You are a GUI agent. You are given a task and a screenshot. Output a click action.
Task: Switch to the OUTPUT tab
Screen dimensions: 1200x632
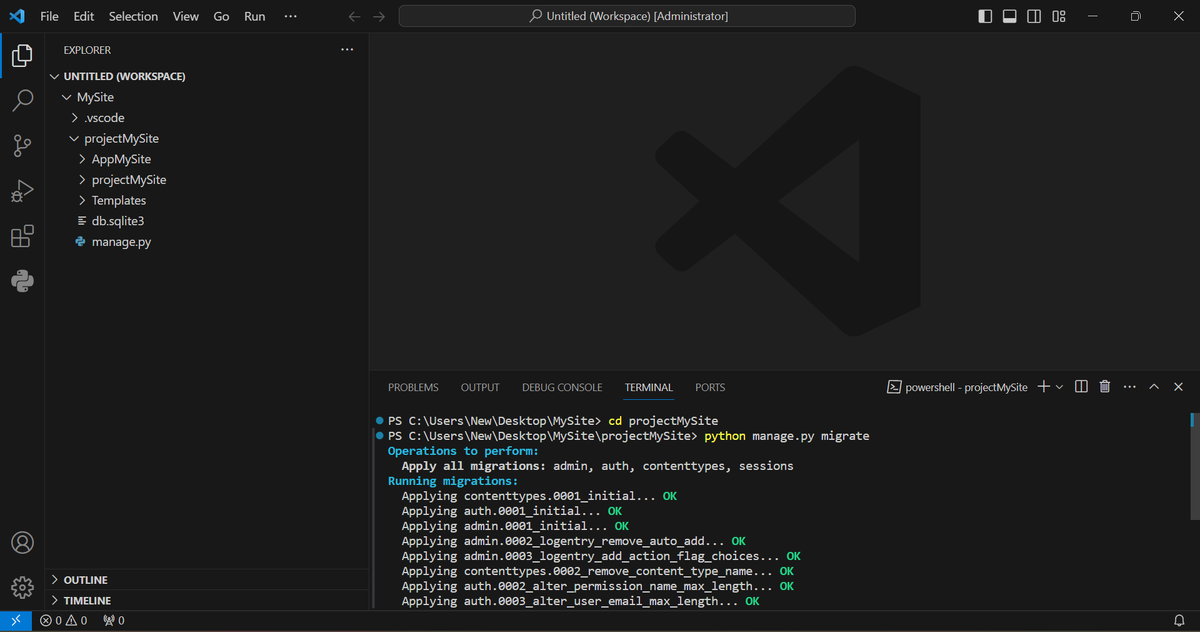480,387
